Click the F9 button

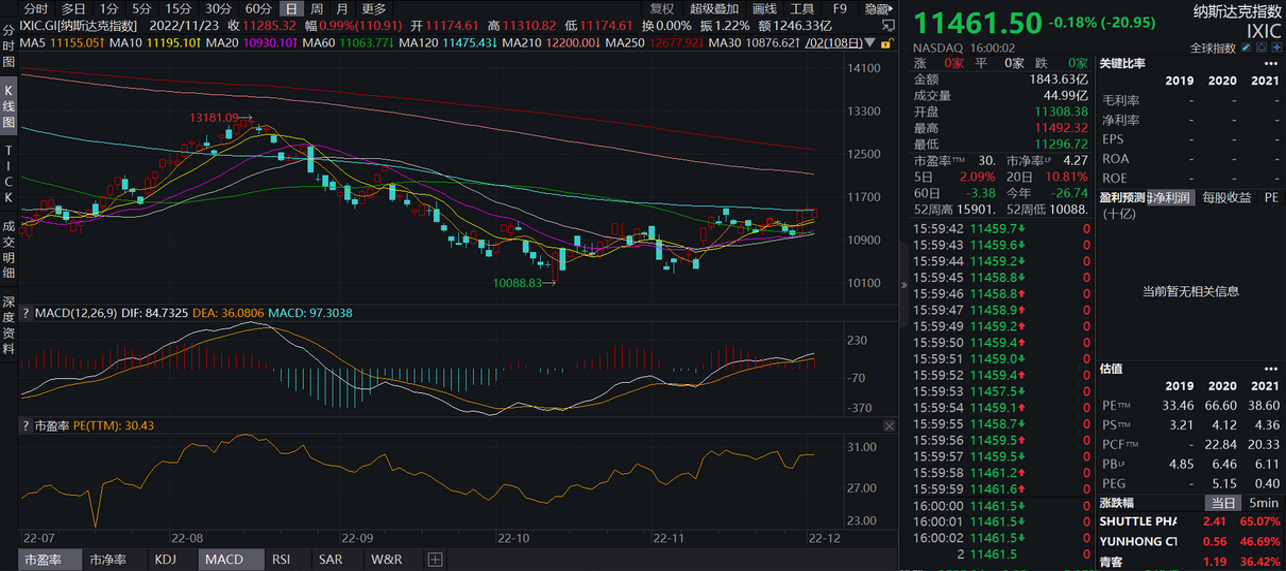839,9
